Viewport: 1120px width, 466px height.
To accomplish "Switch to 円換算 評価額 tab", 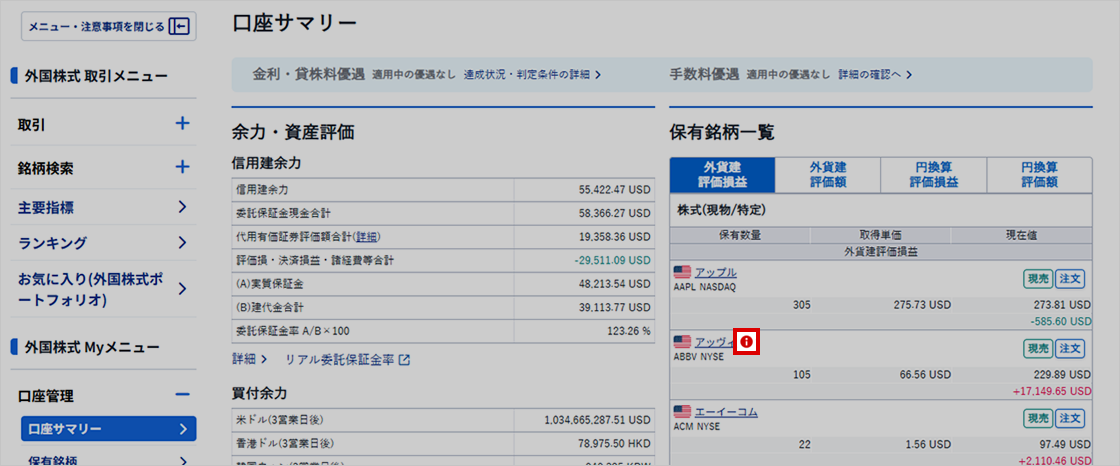I will pyautogui.click(x=1039, y=174).
